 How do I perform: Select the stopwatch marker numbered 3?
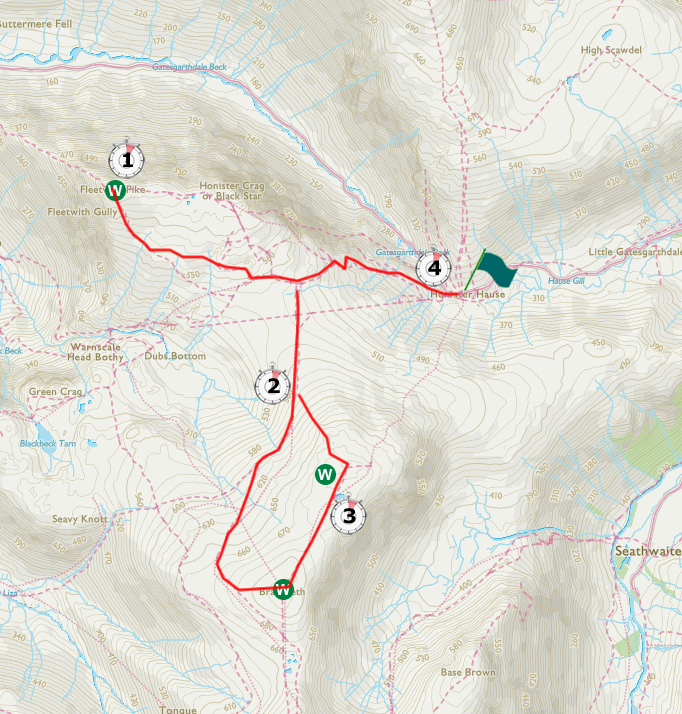(348, 515)
